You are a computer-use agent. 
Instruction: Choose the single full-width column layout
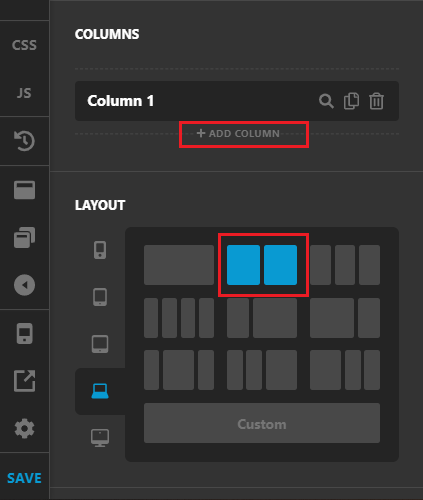point(179,265)
